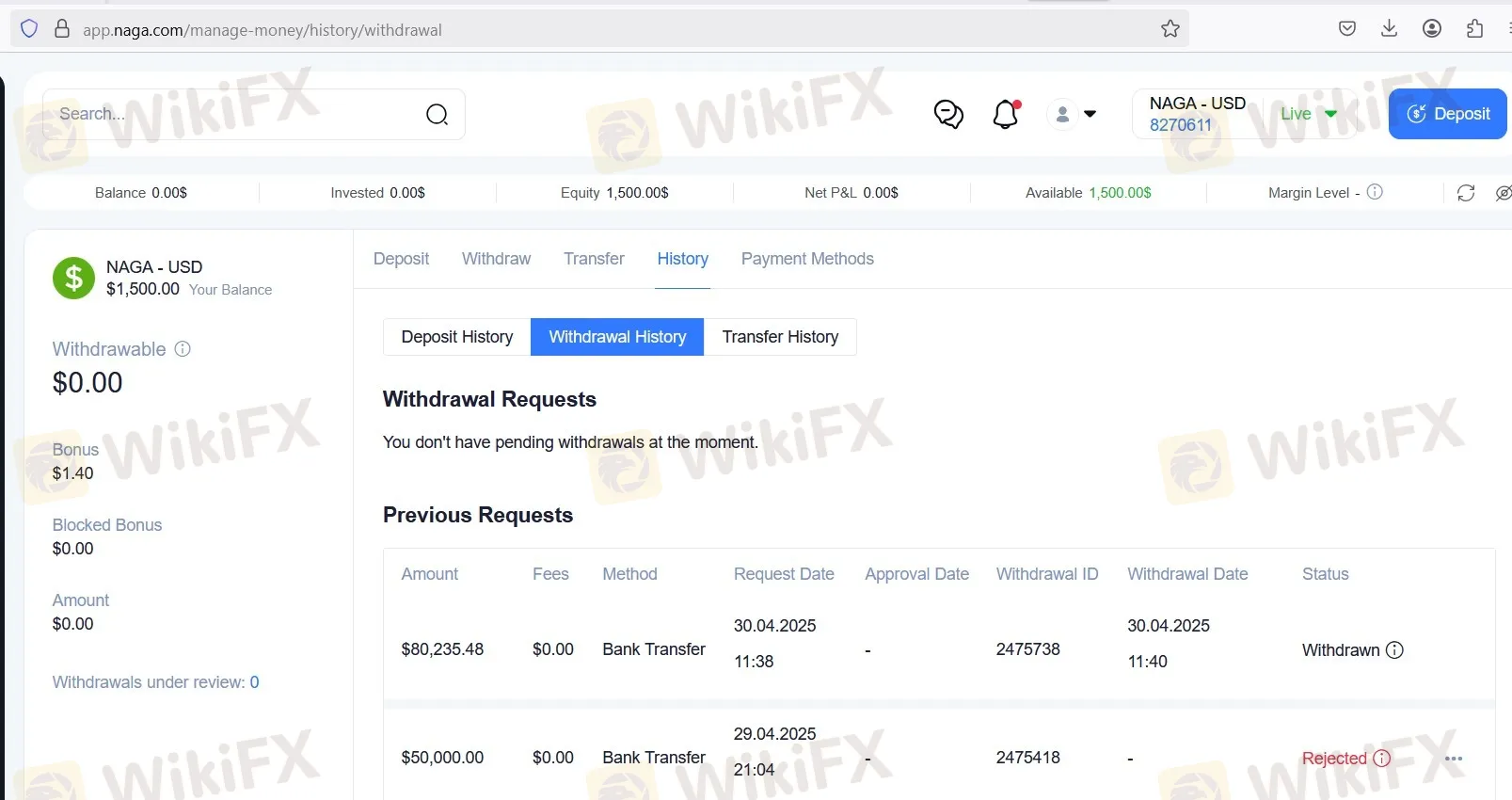Image resolution: width=1512 pixels, height=800 pixels.
Task: Click the balance refresh icon
Action: [x=1466, y=193]
